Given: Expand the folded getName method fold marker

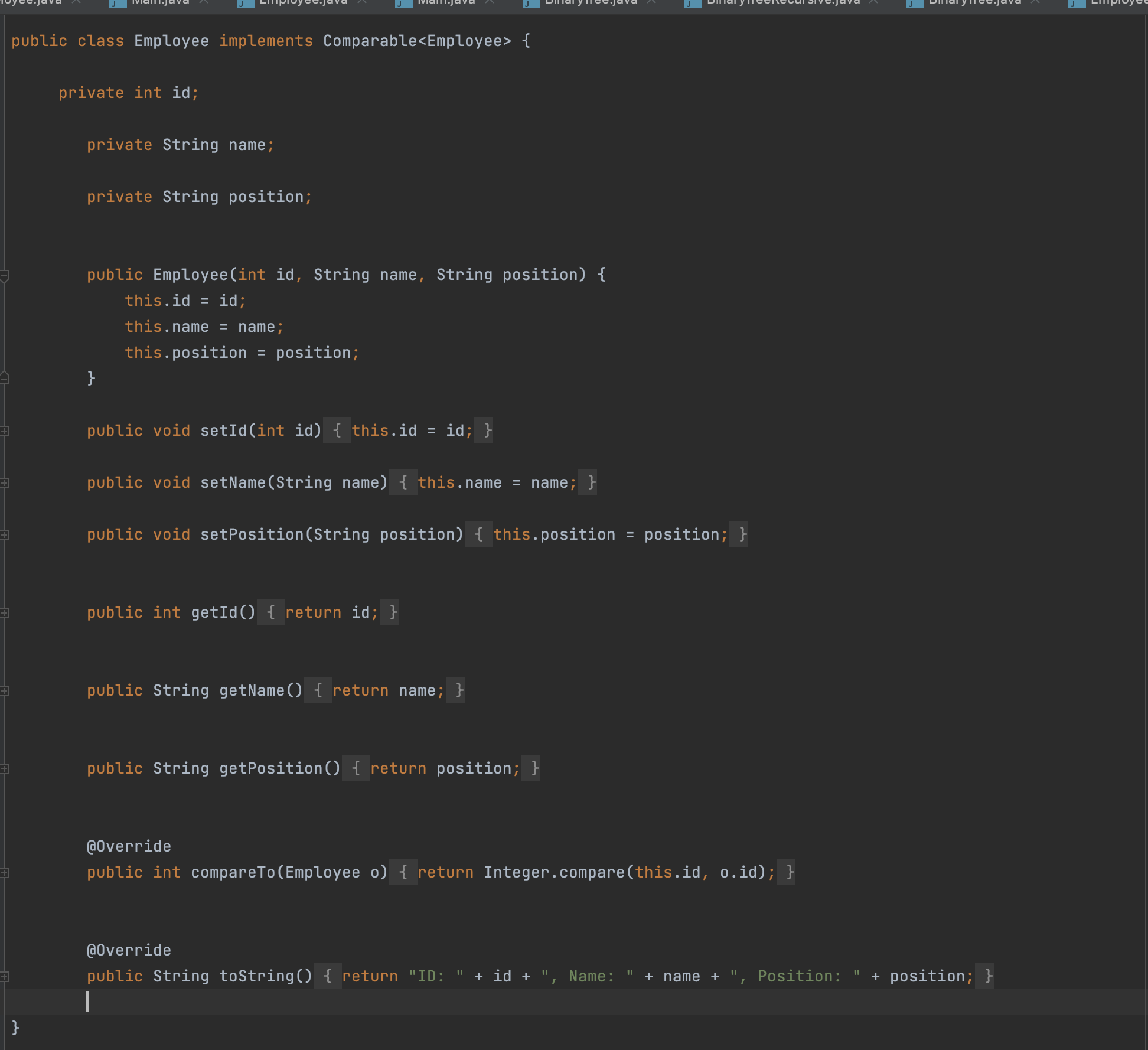Looking at the screenshot, I should [5, 690].
